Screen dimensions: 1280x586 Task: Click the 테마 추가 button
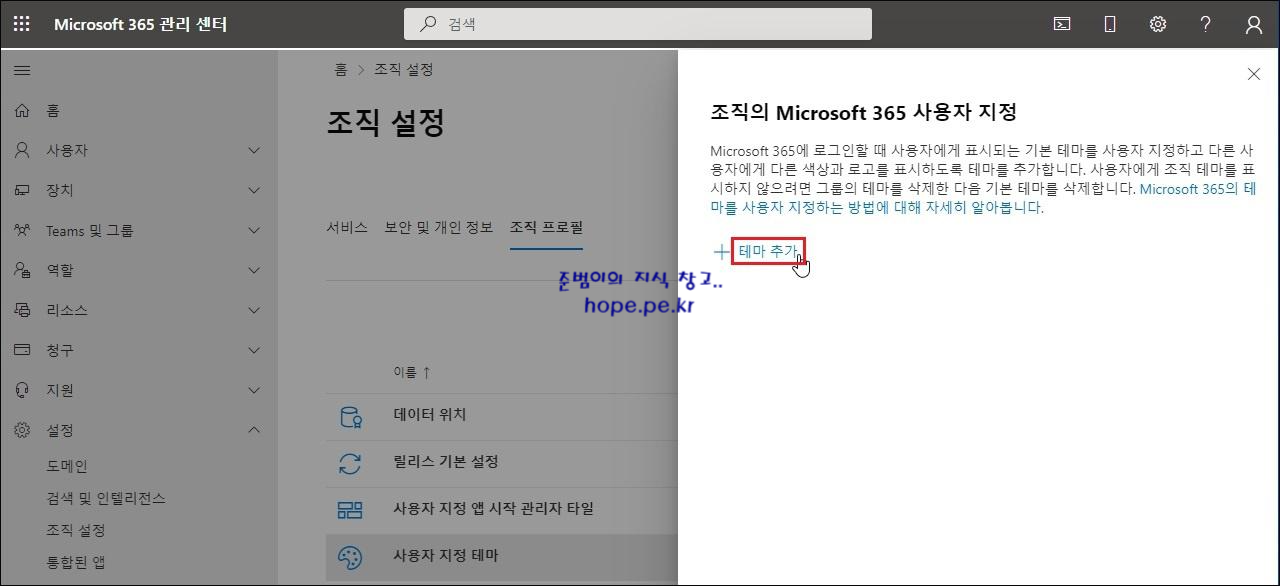767,252
